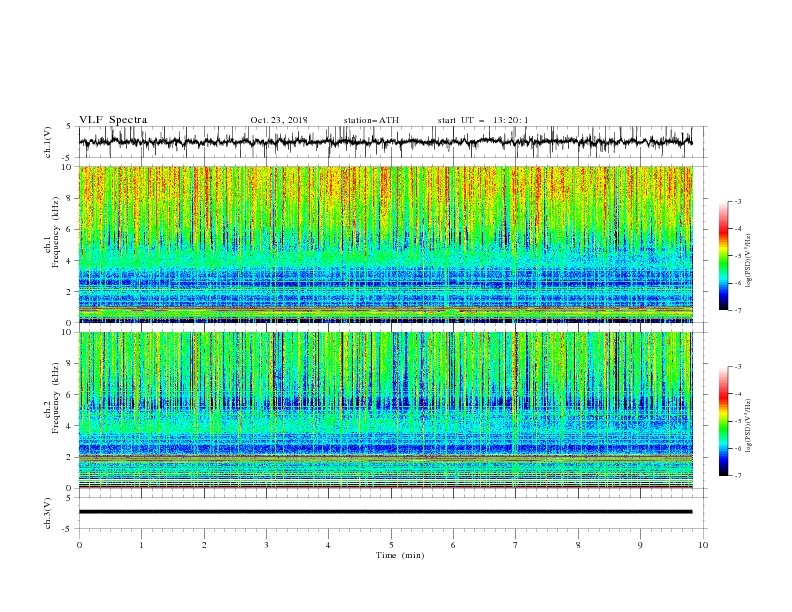Click the "start UT = 13:20:1" header text

pyautogui.click(x=483, y=120)
